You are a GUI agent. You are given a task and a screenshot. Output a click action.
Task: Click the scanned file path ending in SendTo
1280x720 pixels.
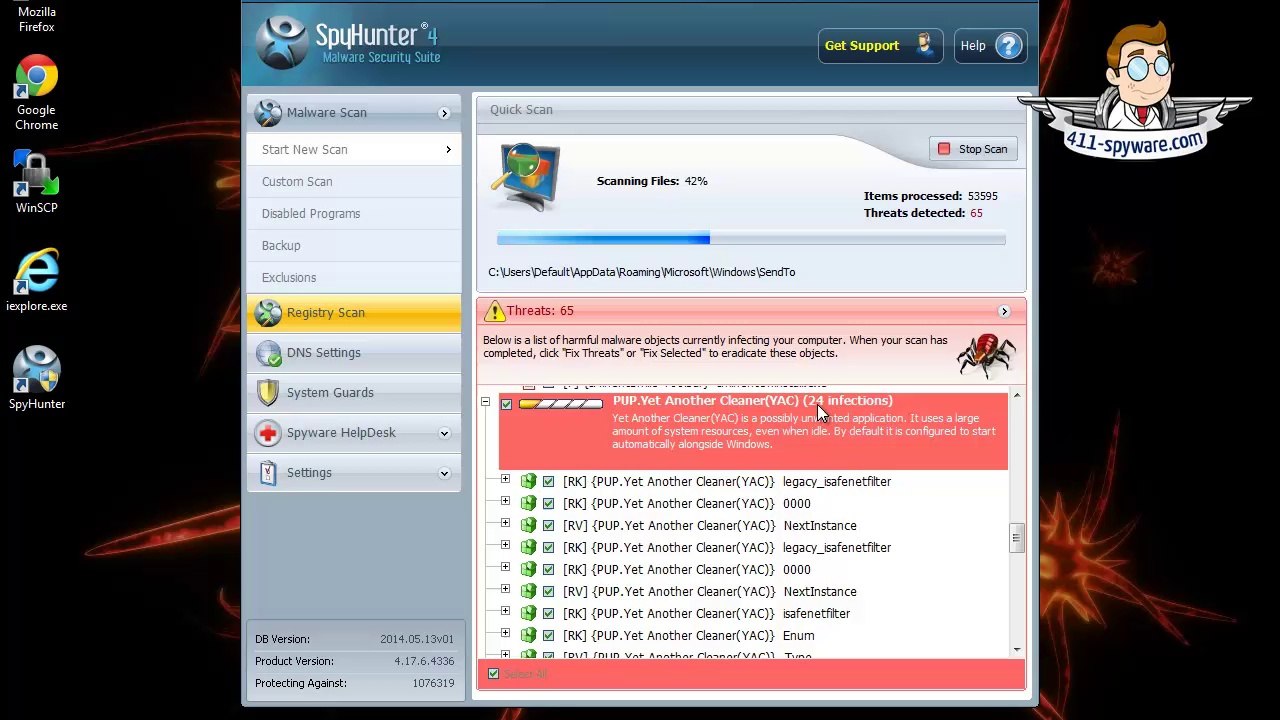[642, 272]
